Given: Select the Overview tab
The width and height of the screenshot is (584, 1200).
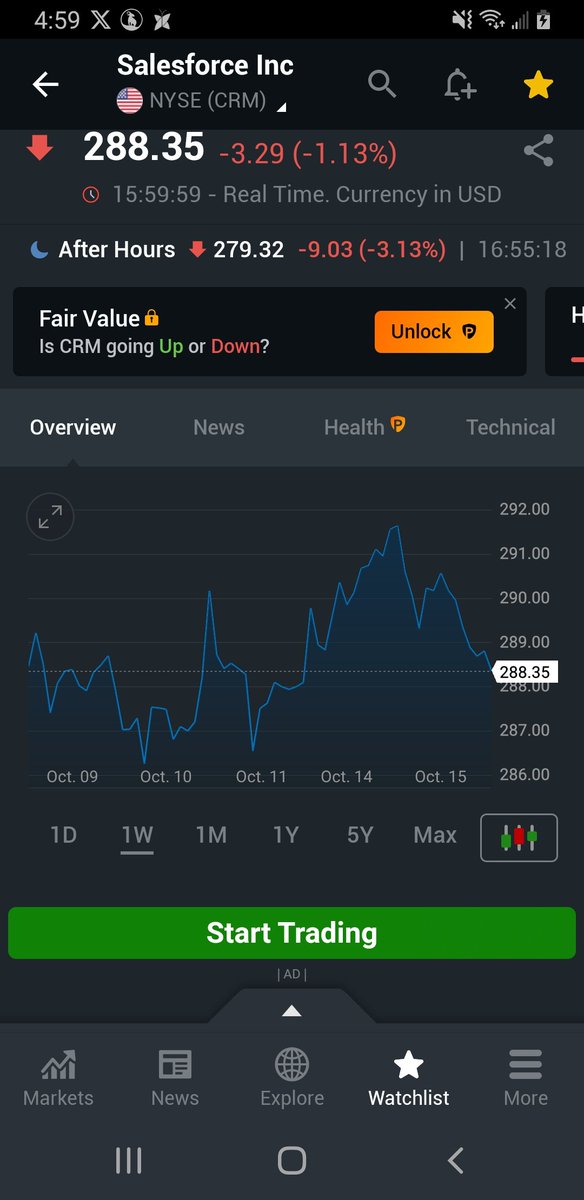Looking at the screenshot, I should (x=73, y=427).
